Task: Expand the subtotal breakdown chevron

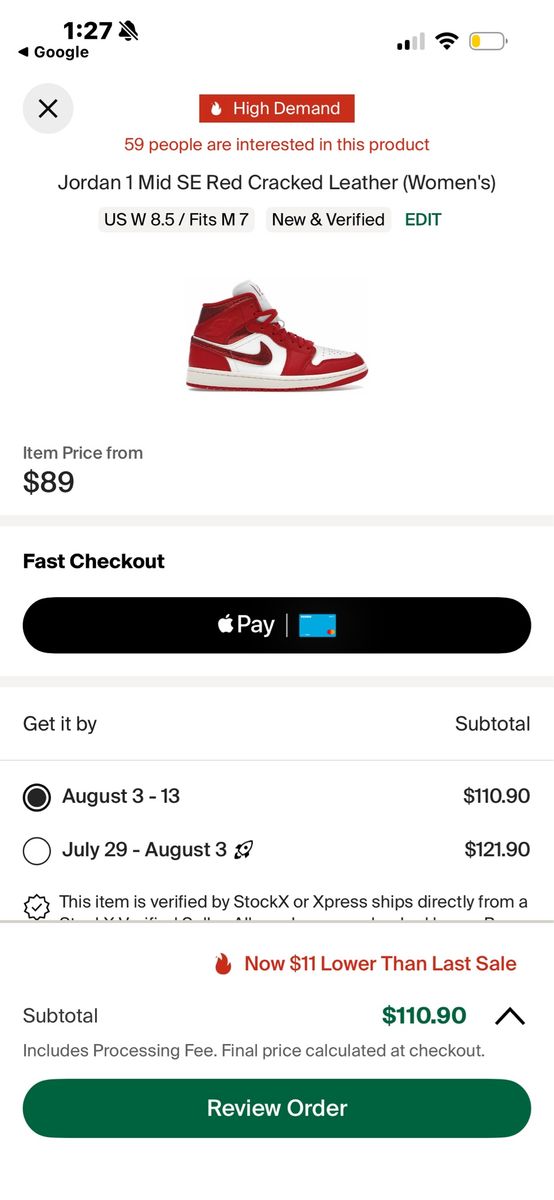Action: pos(510,1016)
